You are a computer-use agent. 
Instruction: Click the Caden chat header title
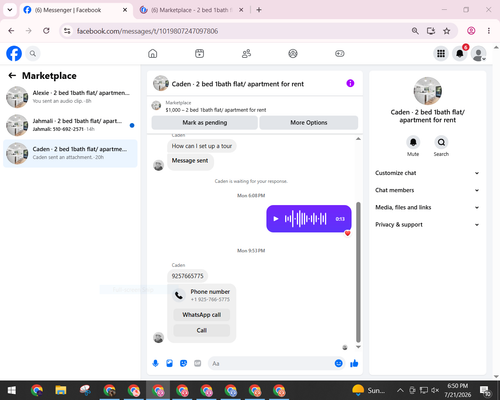click(238, 84)
